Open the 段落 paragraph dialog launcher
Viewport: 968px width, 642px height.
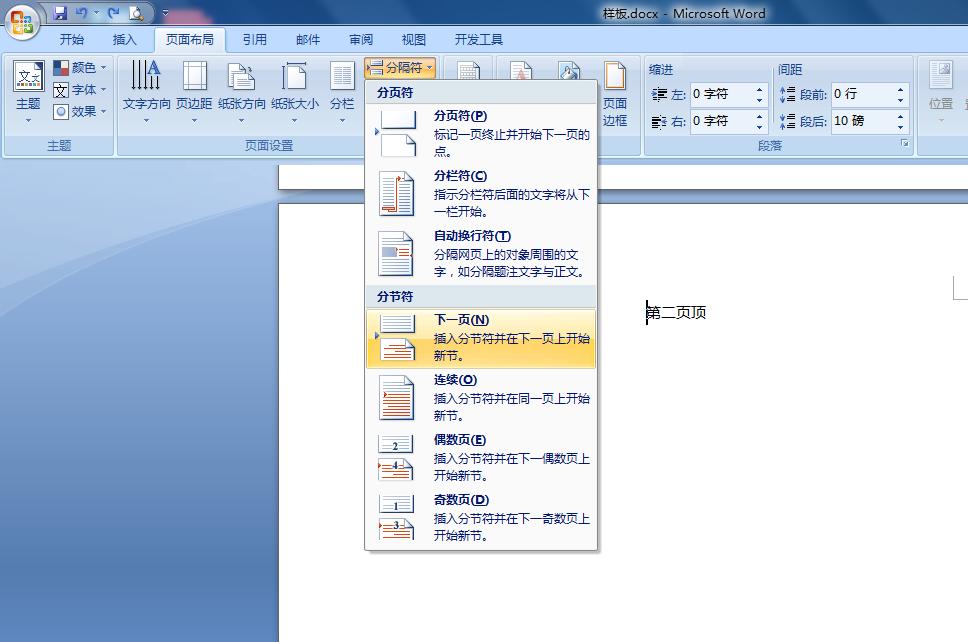(x=906, y=143)
